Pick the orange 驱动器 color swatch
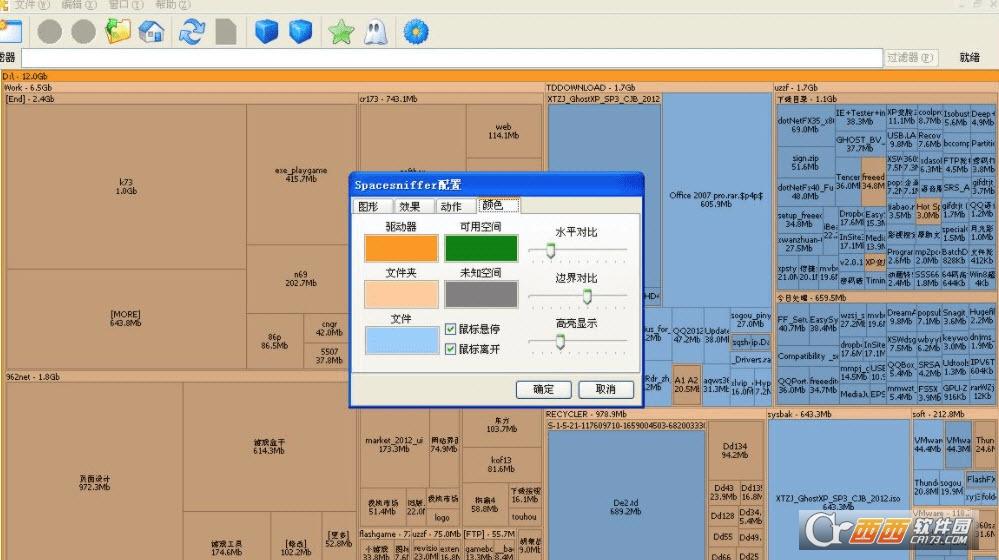 tap(401, 248)
